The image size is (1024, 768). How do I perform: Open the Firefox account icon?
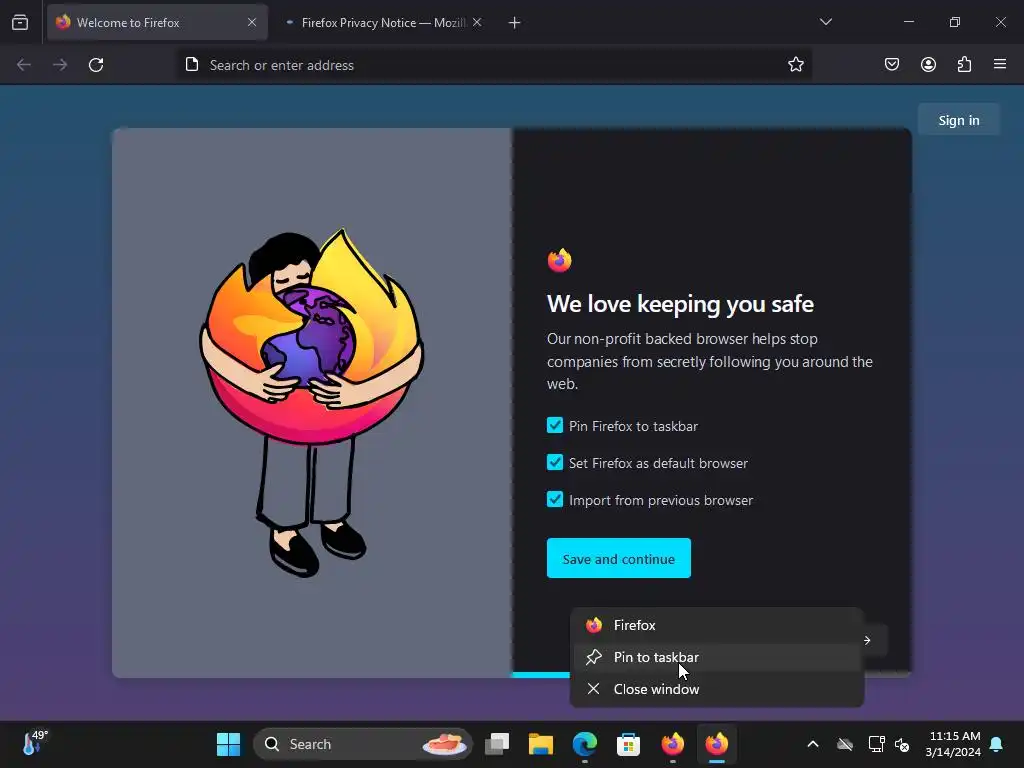(x=928, y=65)
